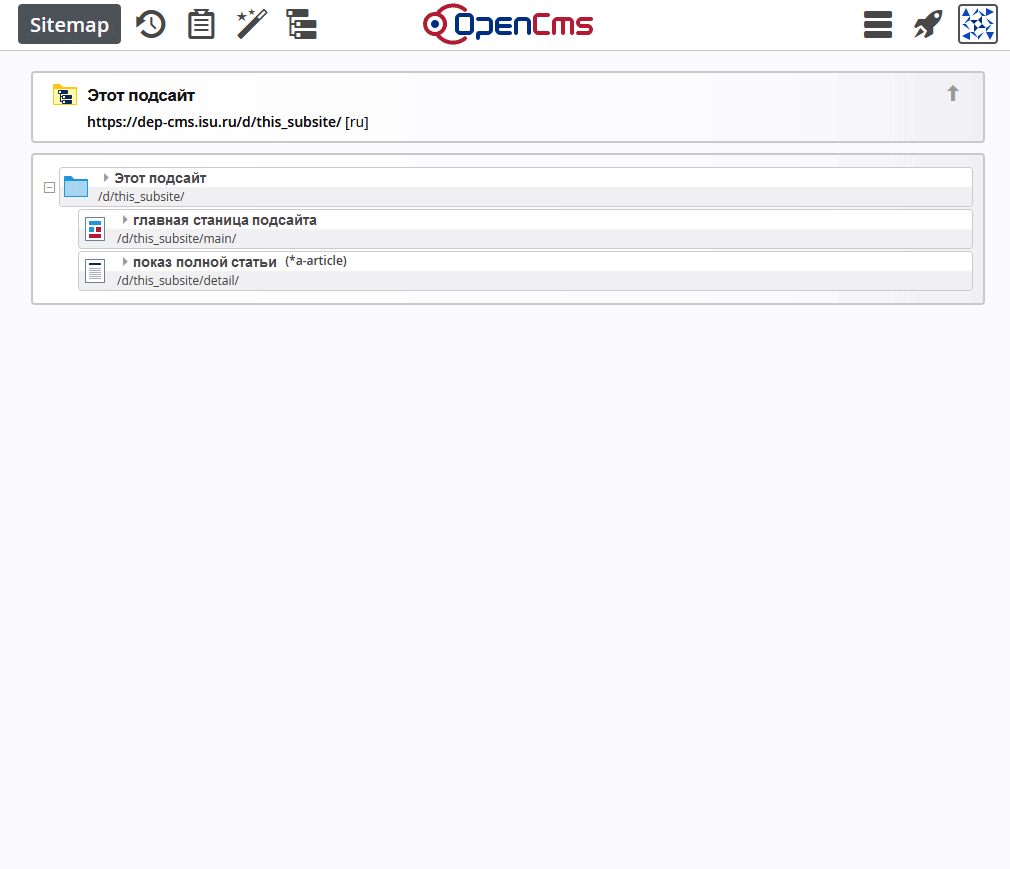This screenshot has width=1010, height=869.
Task: Expand details for главная станица подсайта
Action: pyautogui.click(x=125, y=220)
